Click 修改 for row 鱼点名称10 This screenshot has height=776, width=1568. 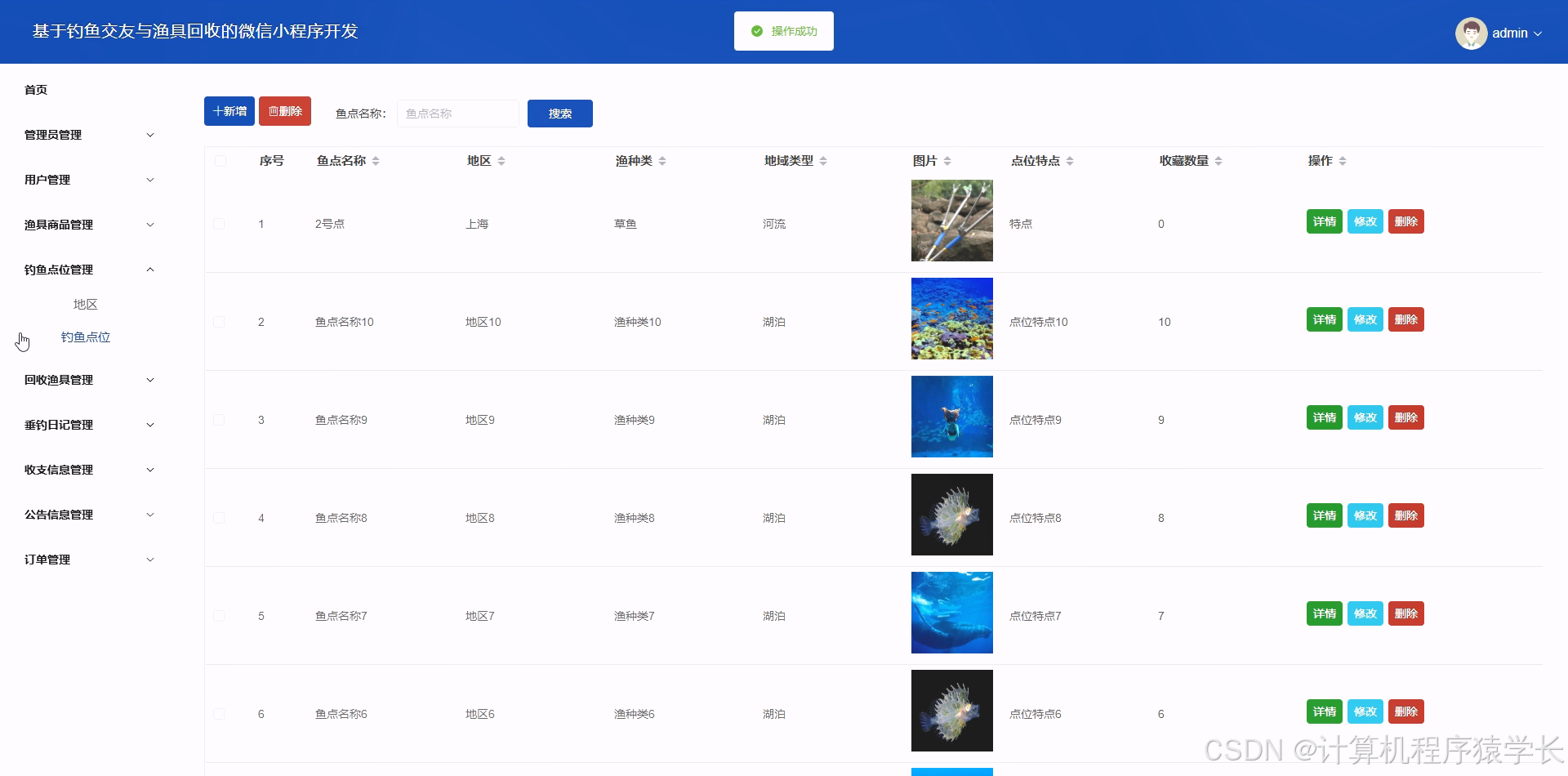(x=1365, y=319)
